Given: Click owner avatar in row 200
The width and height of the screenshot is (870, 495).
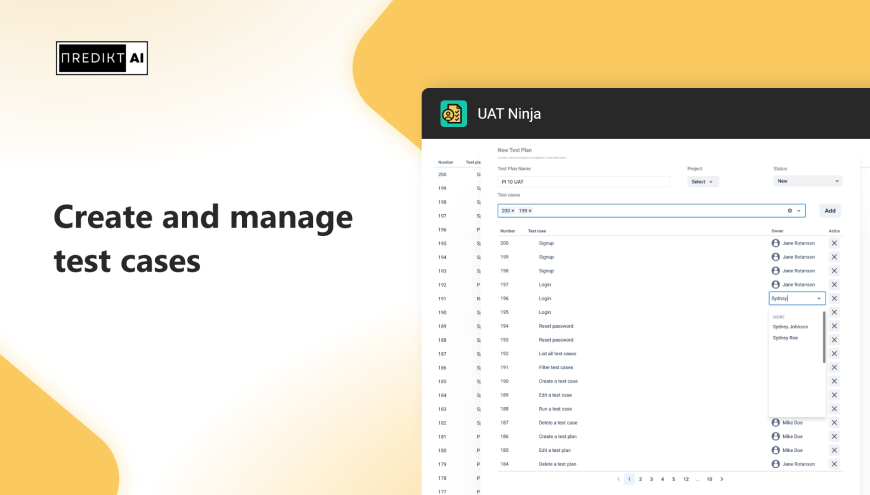Looking at the screenshot, I should click(x=776, y=243).
